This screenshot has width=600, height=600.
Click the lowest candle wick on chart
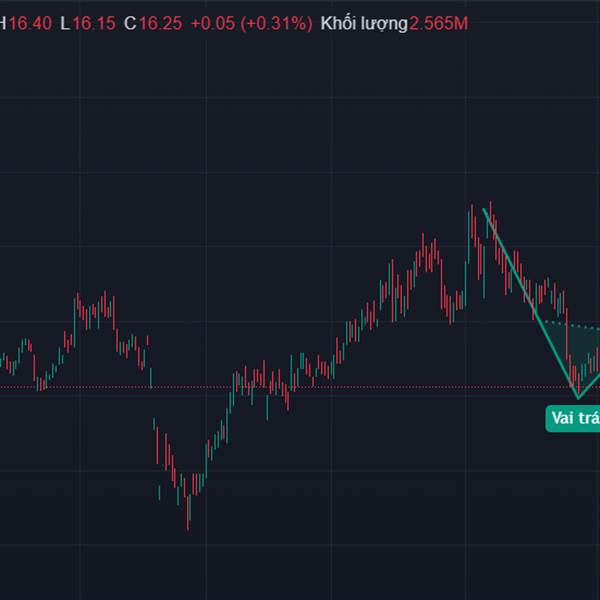pos(188,523)
